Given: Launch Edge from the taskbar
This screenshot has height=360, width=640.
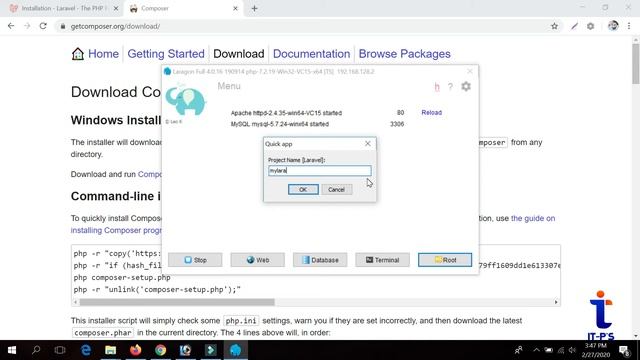Looking at the screenshot, I should point(86,350).
